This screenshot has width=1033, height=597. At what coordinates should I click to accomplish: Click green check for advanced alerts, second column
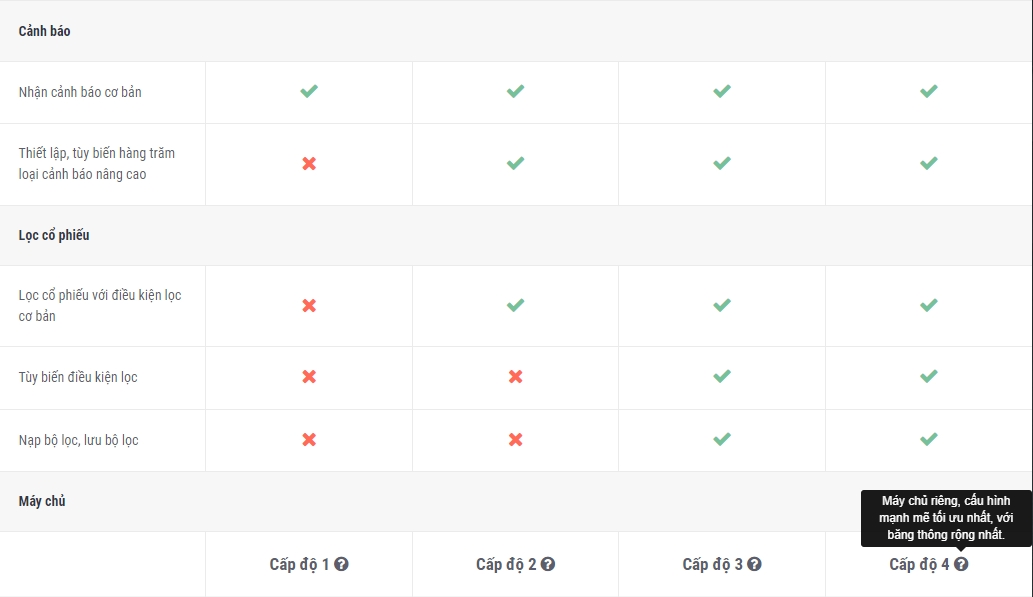pos(516,163)
